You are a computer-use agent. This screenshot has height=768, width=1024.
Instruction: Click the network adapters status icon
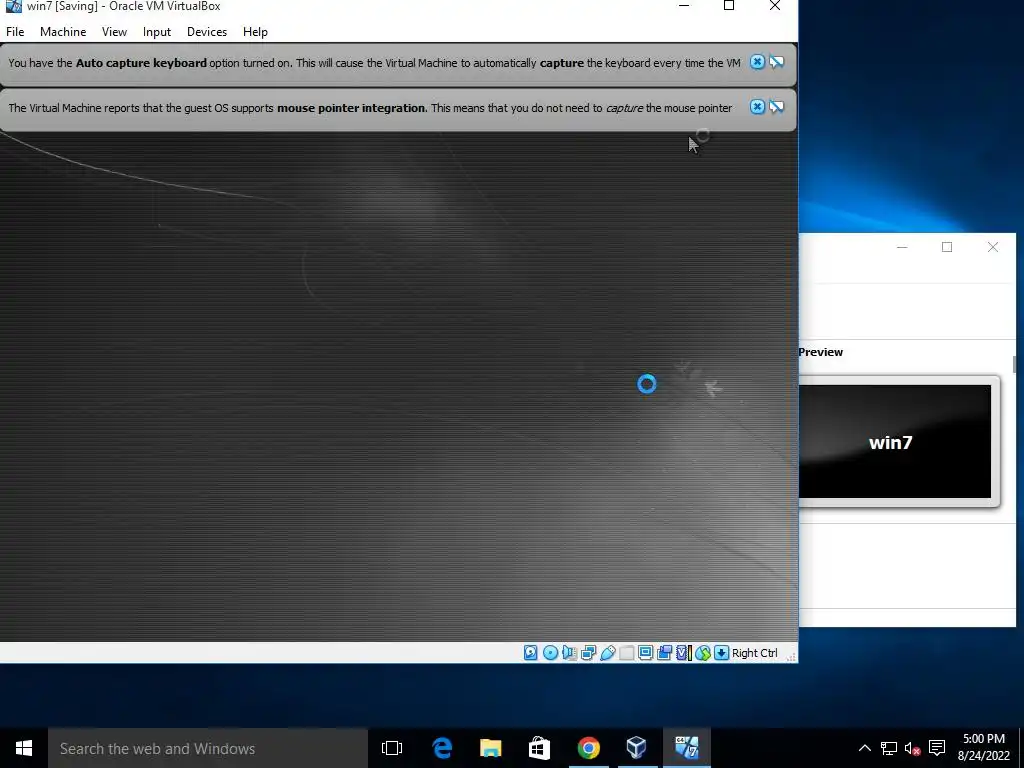point(588,652)
